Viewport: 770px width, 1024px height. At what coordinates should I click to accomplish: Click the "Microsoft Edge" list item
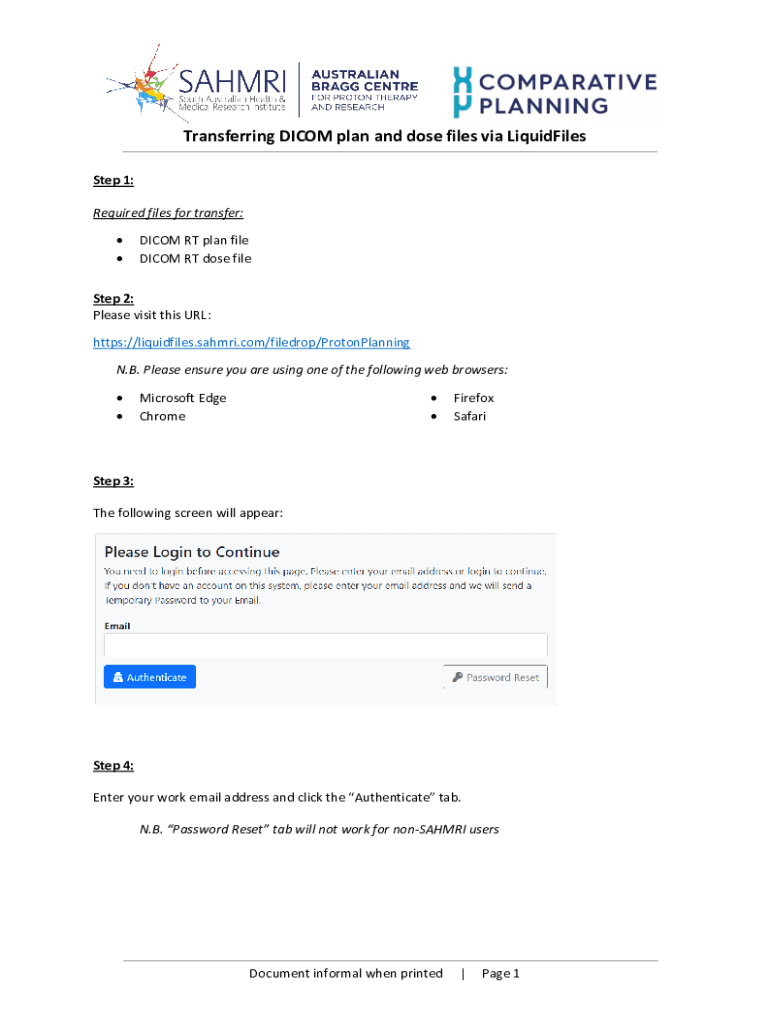click(183, 398)
